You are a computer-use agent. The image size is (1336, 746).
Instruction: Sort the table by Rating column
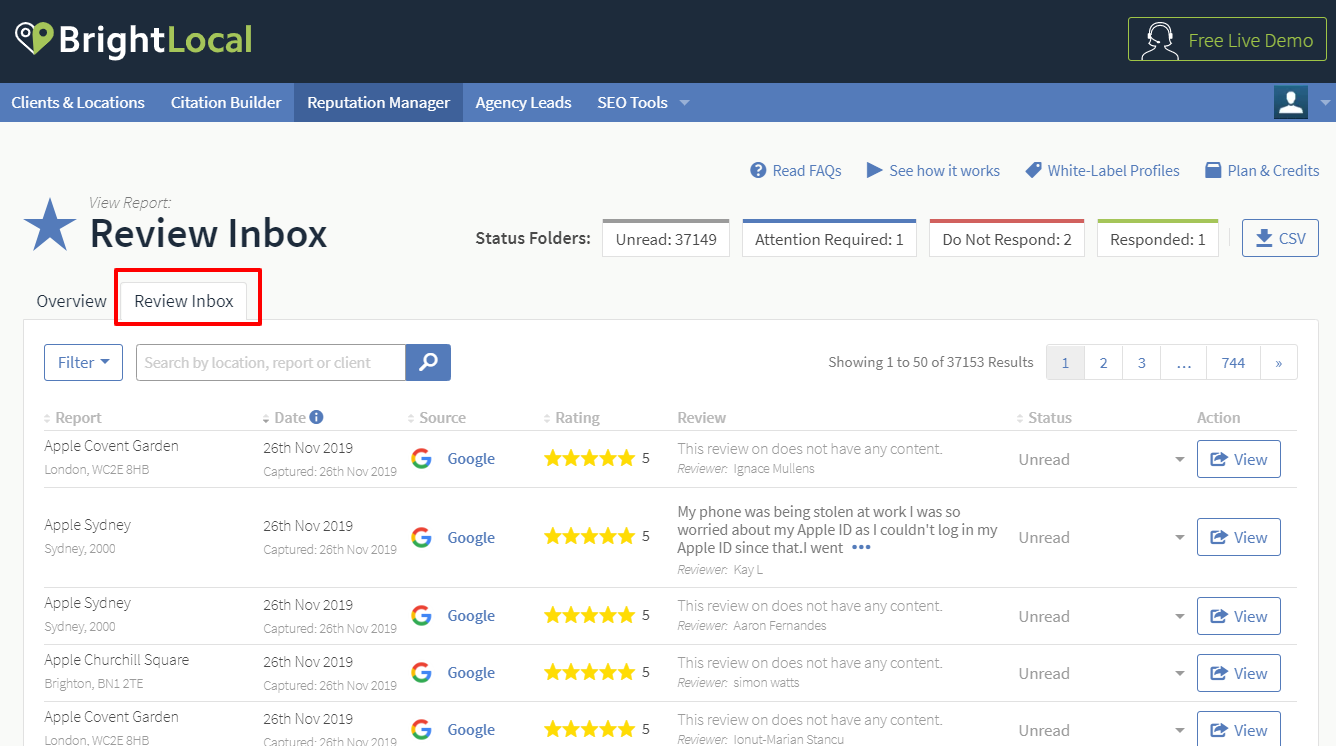(571, 418)
